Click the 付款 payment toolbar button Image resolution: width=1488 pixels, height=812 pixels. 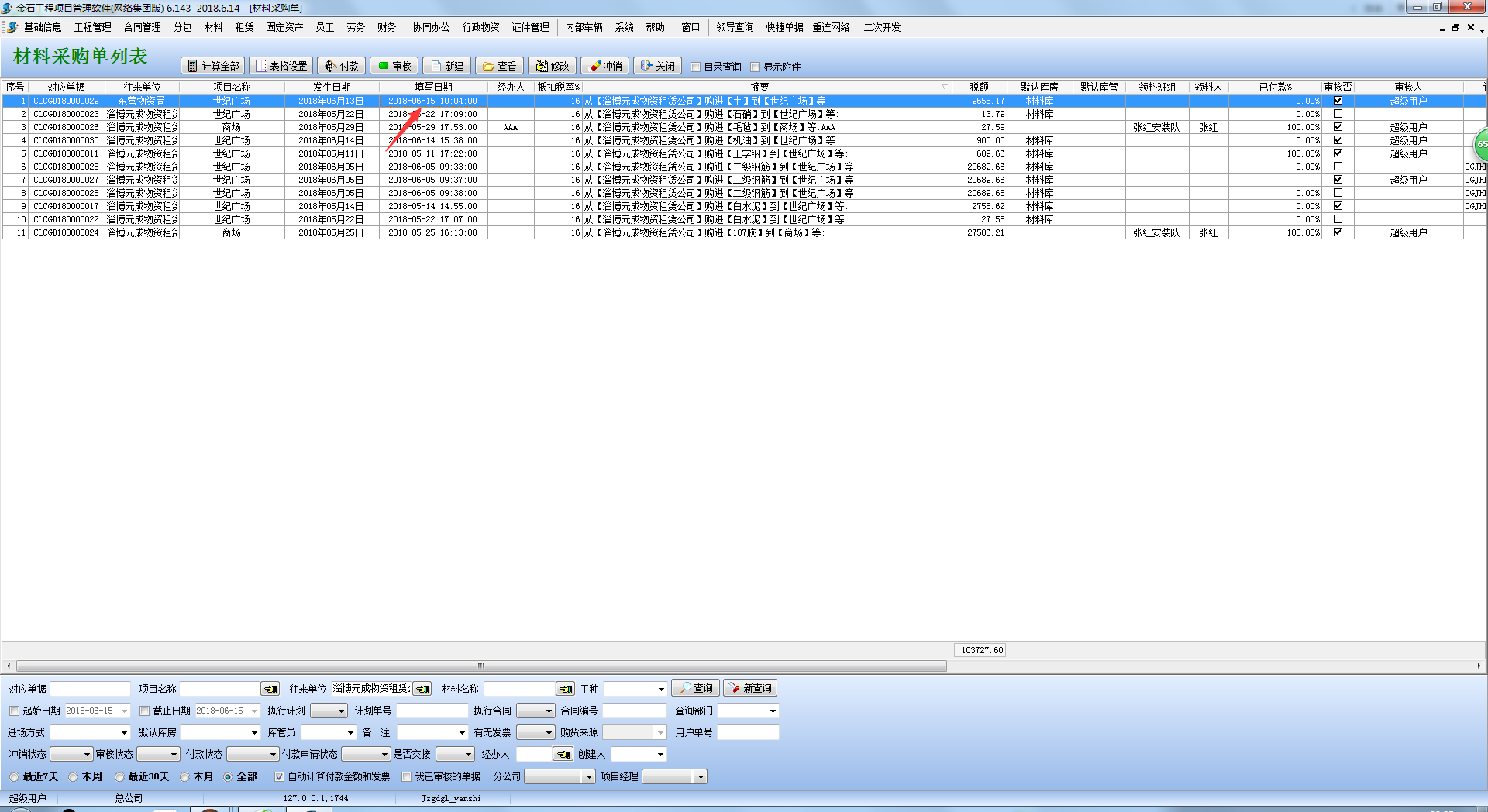pos(341,66)
